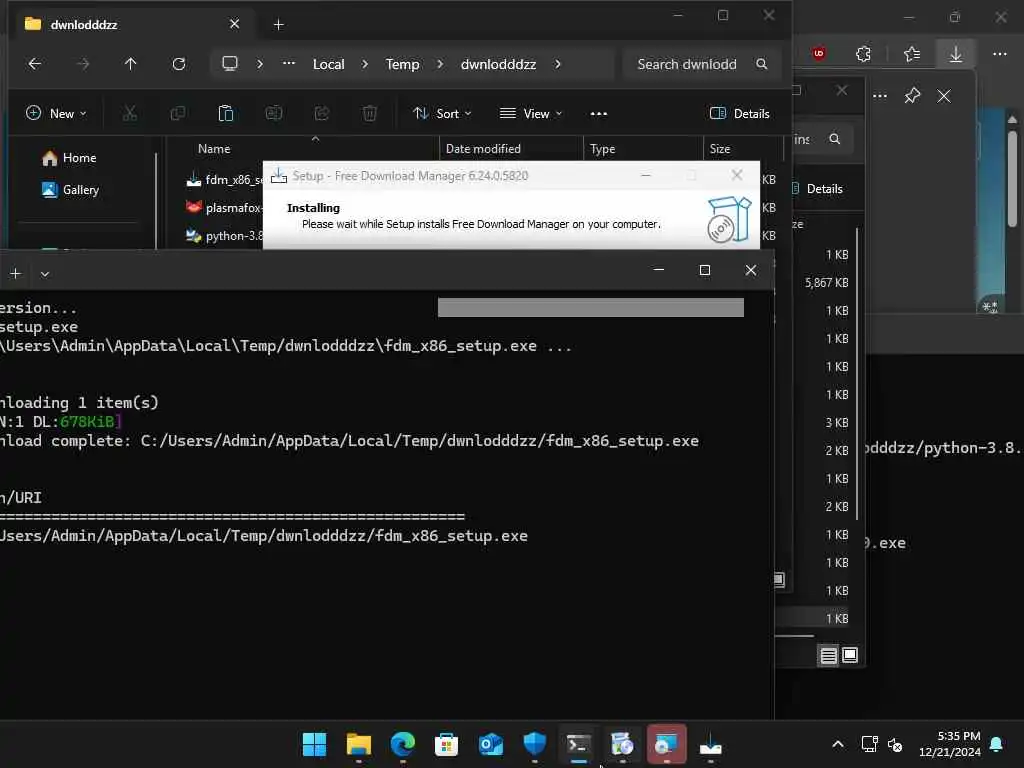The image size is (1024, 768).
Task: Open Outlook from taskbar
Action: (490, 744)
